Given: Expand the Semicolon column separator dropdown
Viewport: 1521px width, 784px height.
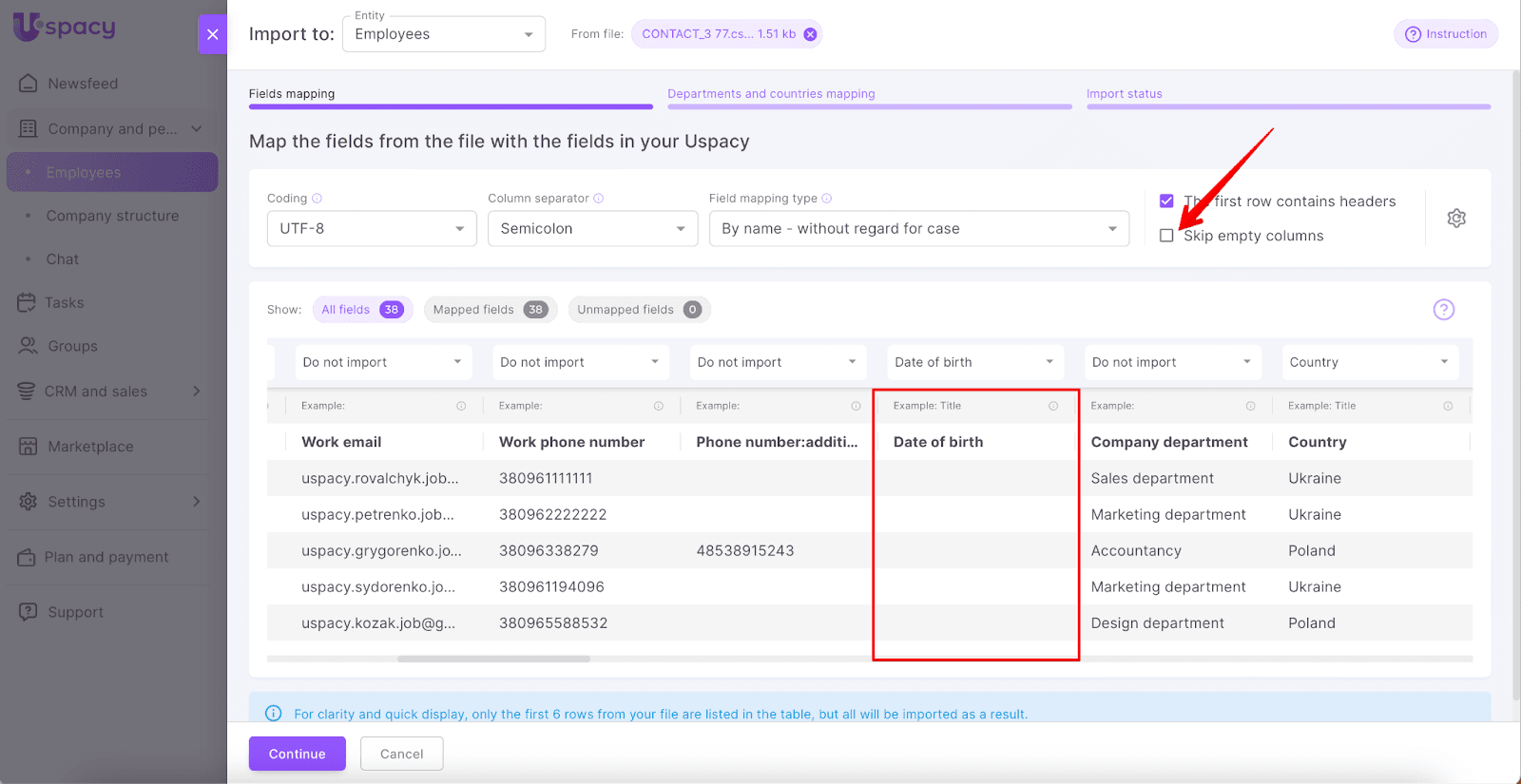Looking at the screenshot, I should pyautogui.click(x=592, y=229).
